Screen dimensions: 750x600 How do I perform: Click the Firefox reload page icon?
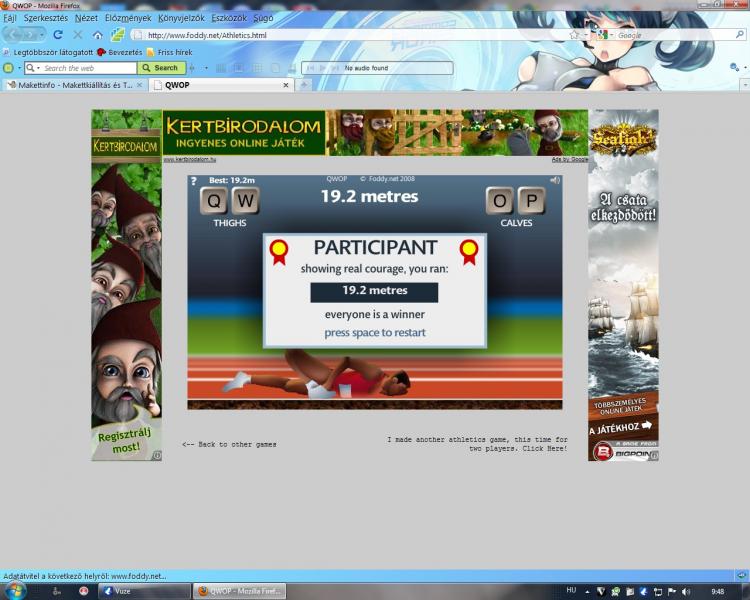58,35
